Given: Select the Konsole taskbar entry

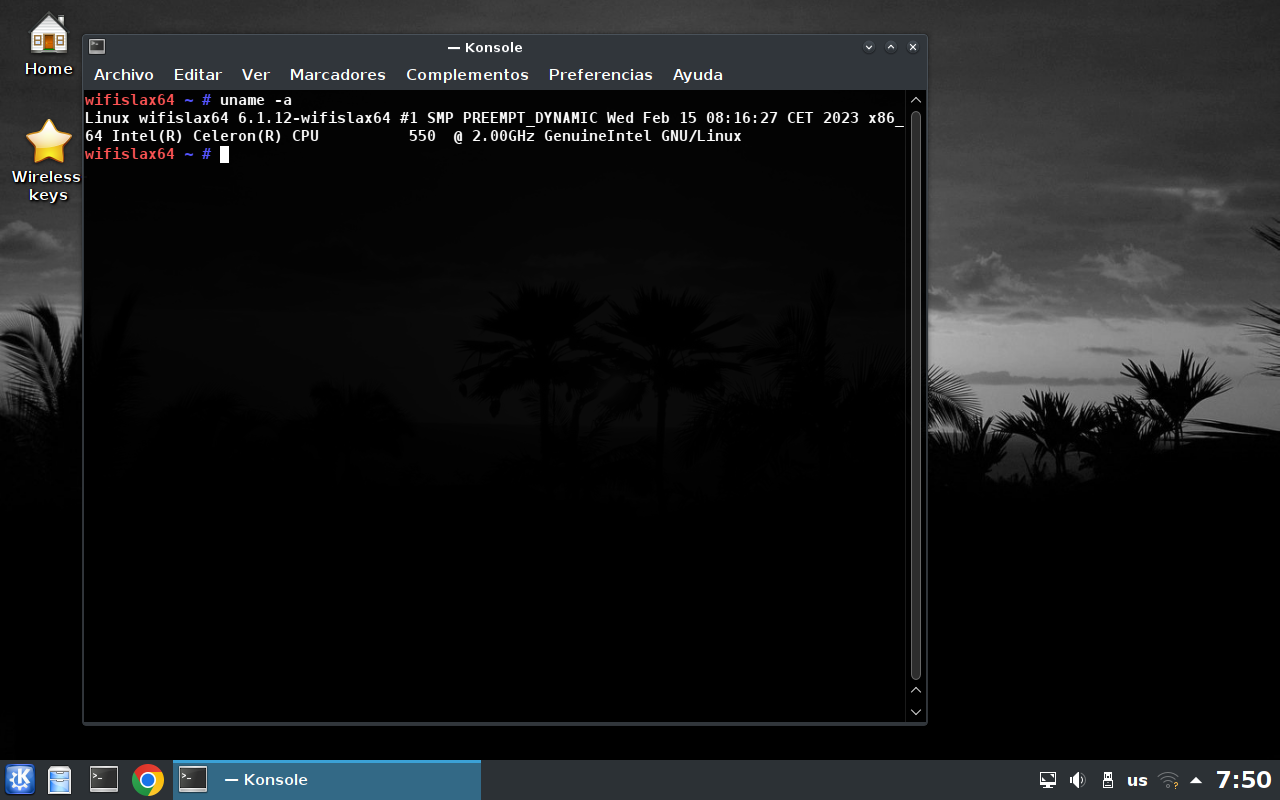Looking at the screenshot, I should click(327, 780).
